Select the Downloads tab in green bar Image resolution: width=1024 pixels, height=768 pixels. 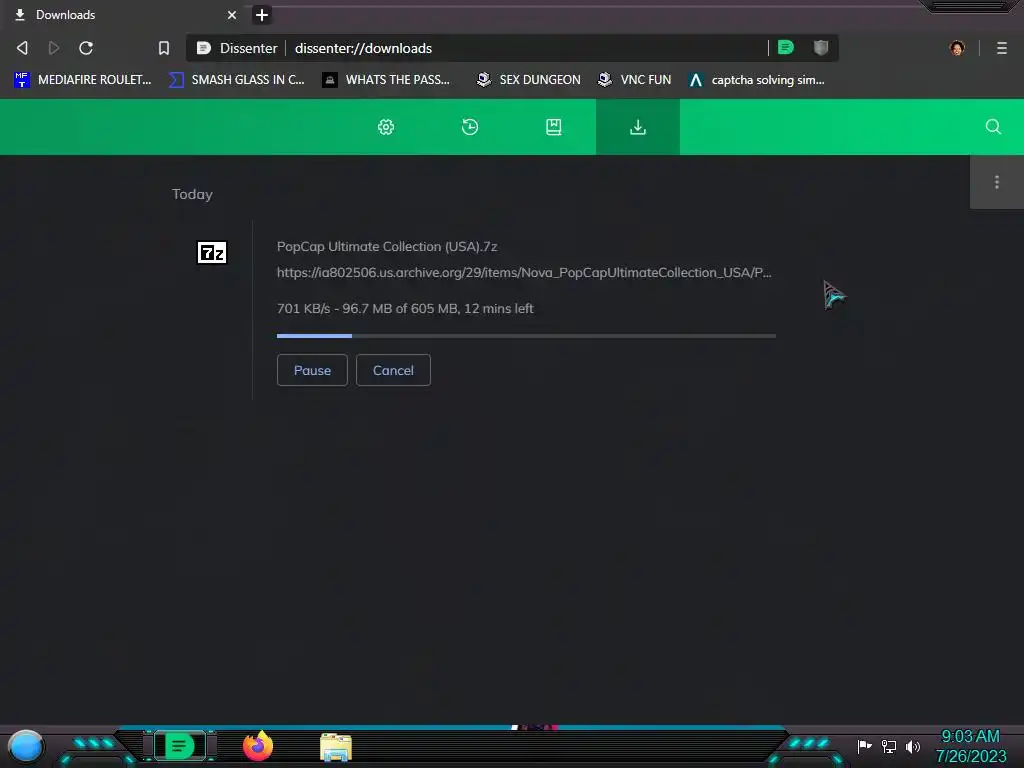click(638, 127)
